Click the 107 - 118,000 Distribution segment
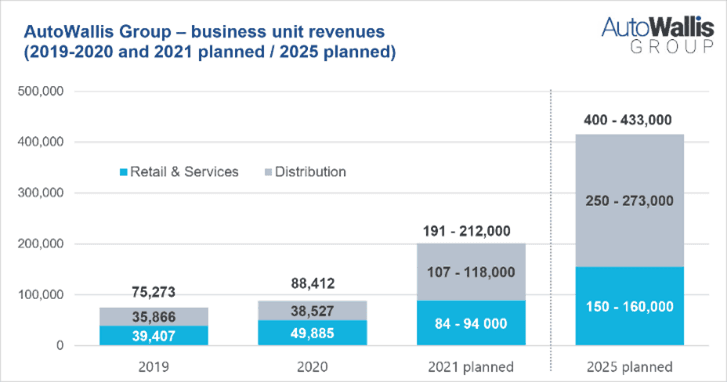The height and width of the screenshot is (382, 727). pyautogui.click(x=471, y=272)
